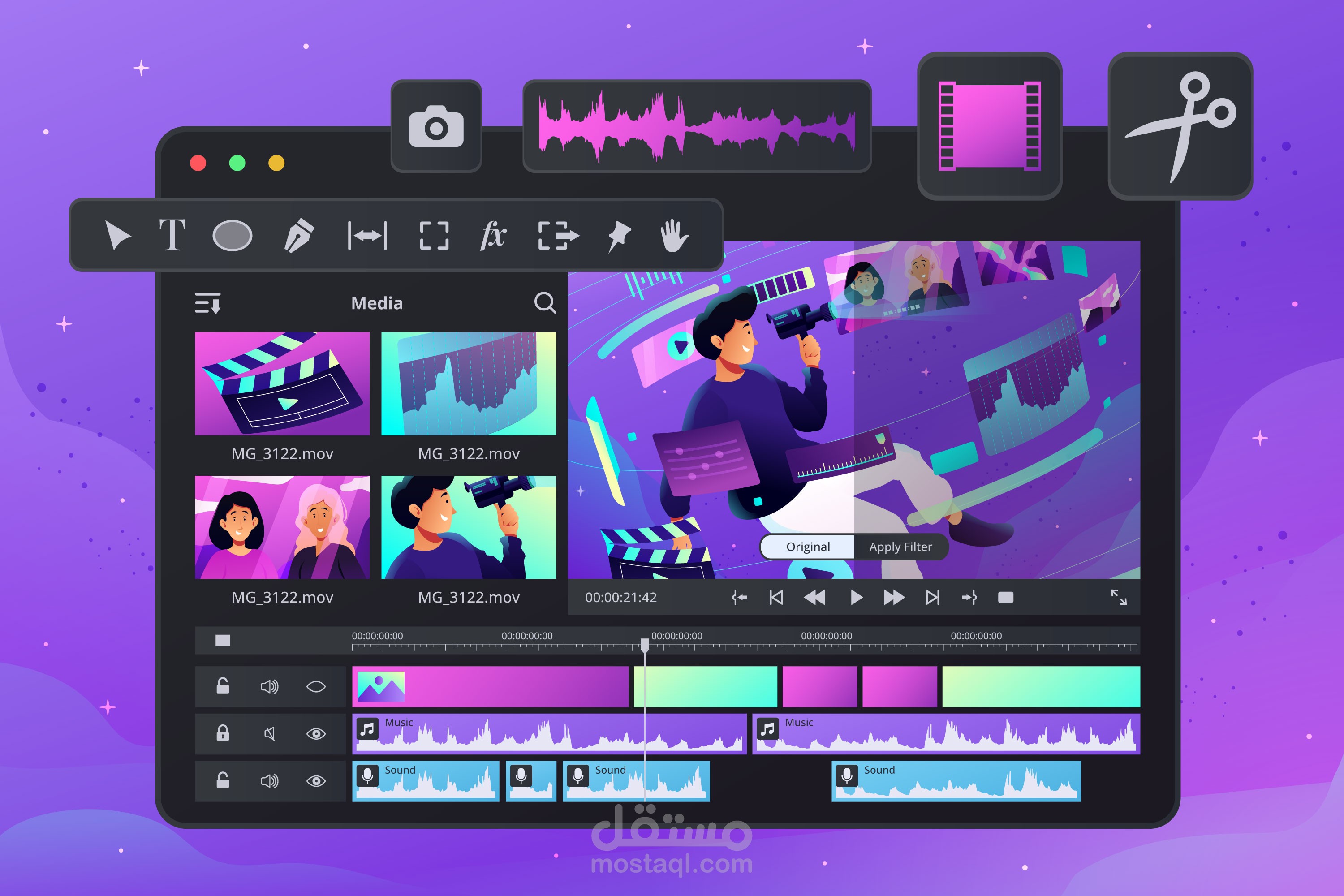Select the unlabeled short microphone clip
1344x896 pixels.
click(x=531, y=781)
